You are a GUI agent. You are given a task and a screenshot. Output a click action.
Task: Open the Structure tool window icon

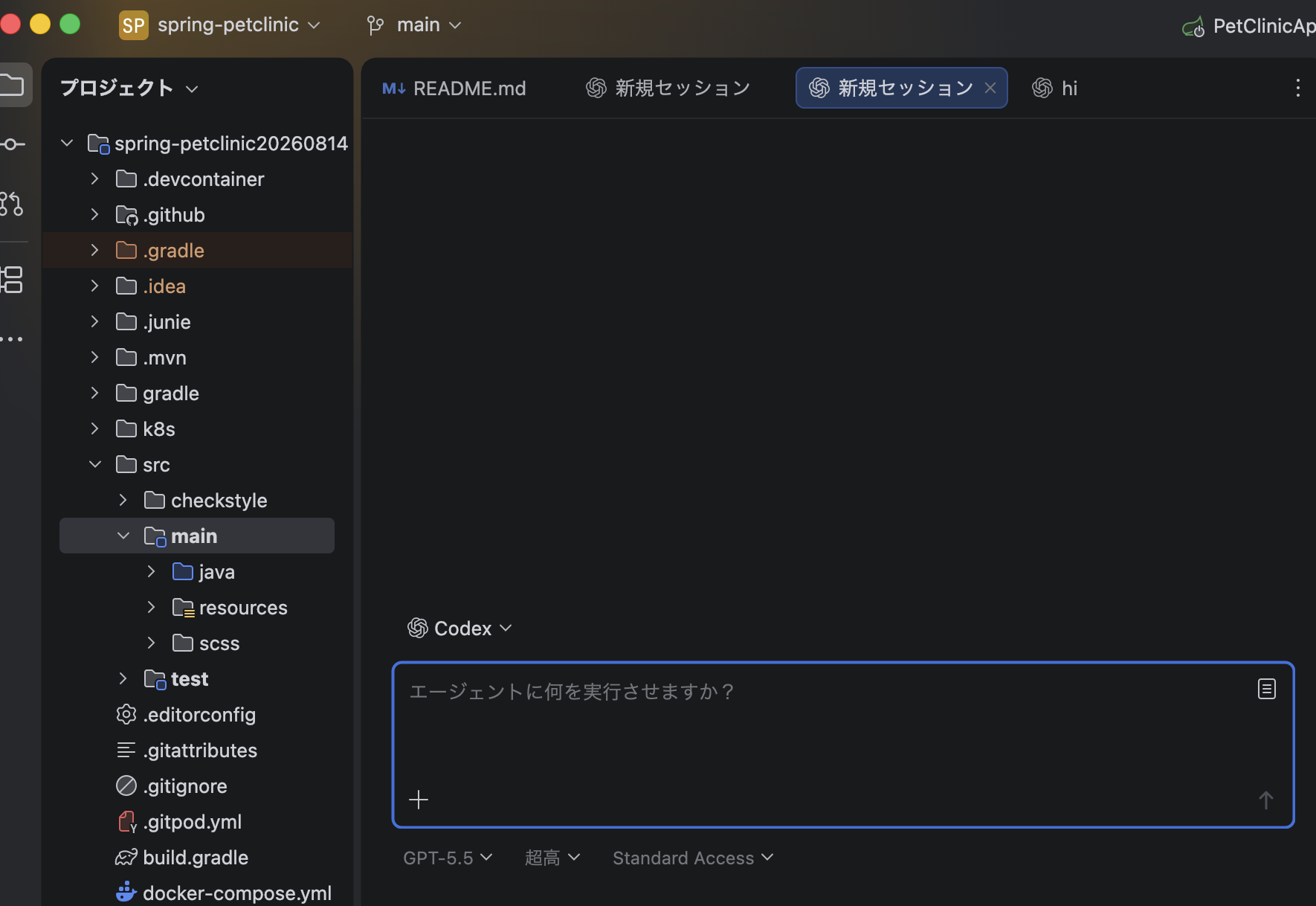12,280
